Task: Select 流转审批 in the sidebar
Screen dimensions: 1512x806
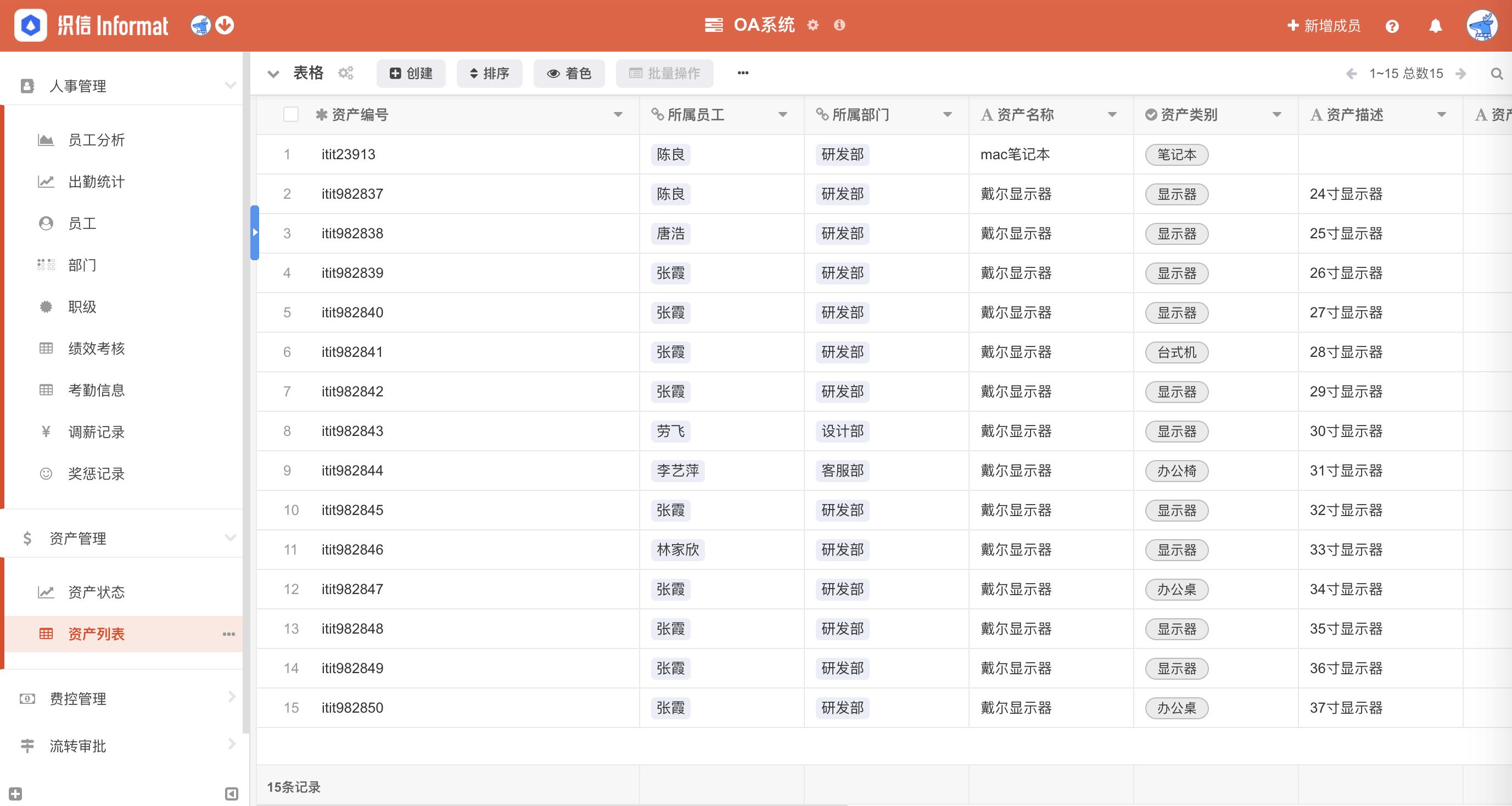Action: (77, 746)
